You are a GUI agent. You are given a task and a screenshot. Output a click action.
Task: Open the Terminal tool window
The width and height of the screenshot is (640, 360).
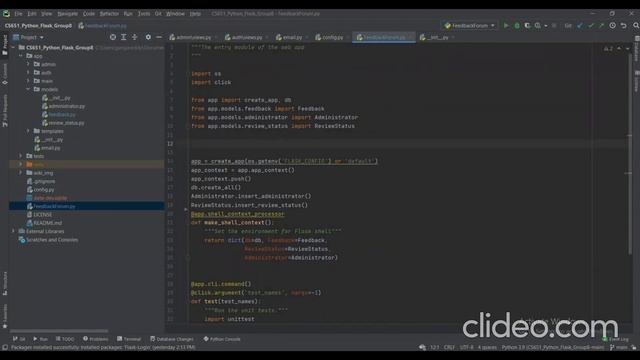pos(129,339)
